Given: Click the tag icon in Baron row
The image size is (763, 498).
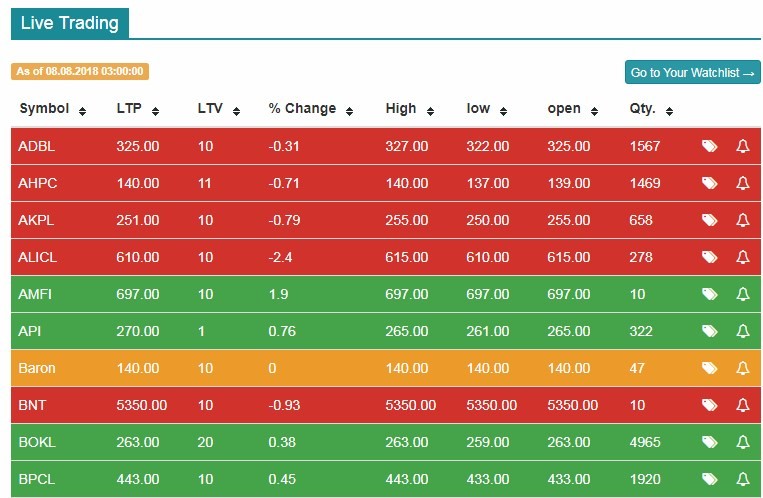Looking at the screenshot, I should (709, 368).
